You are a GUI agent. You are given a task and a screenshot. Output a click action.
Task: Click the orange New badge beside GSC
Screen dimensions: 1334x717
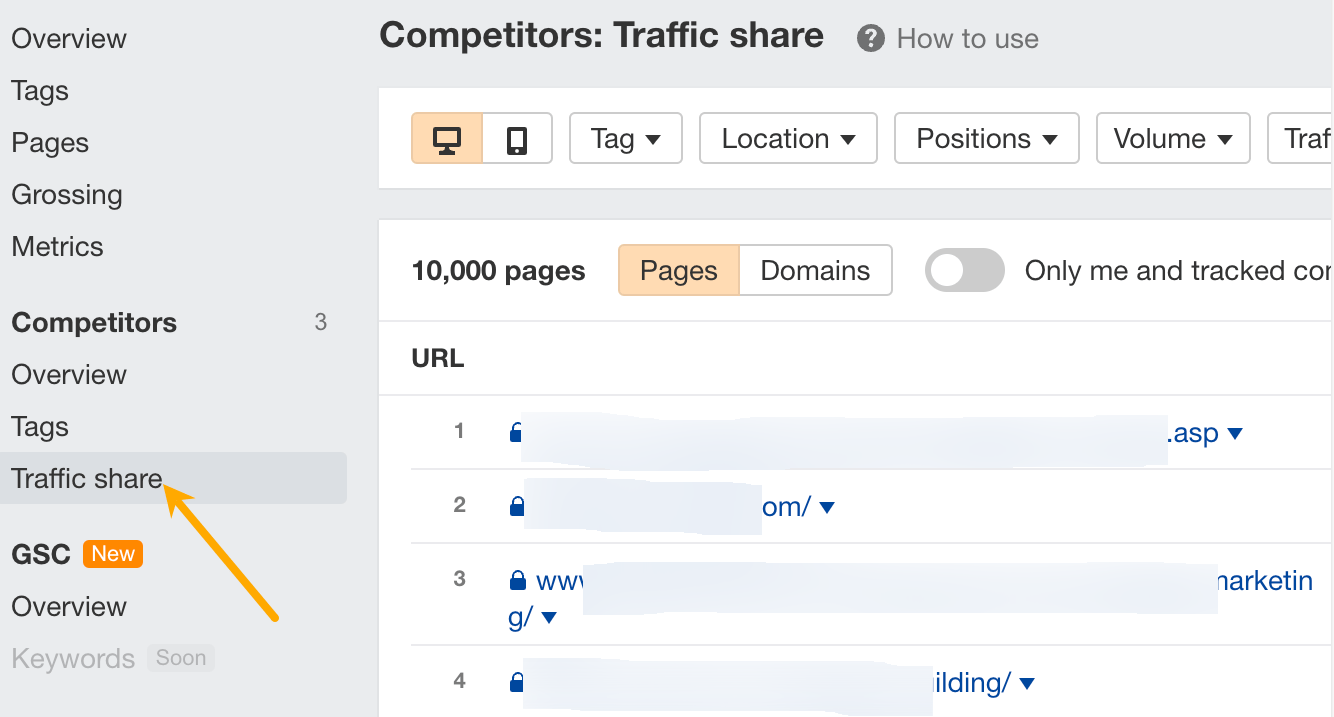pyautogui.click(x=113, y=554)
